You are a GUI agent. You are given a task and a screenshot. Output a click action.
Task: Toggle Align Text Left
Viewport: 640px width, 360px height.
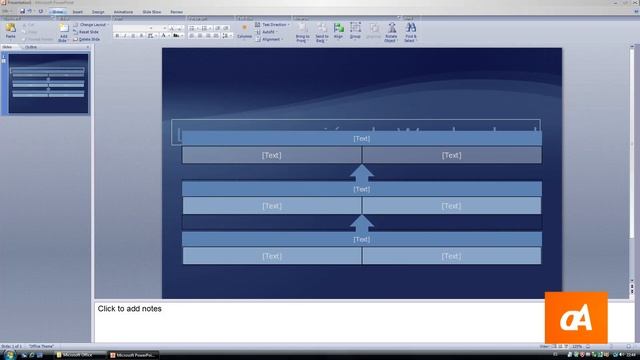[x=192, y=36]
